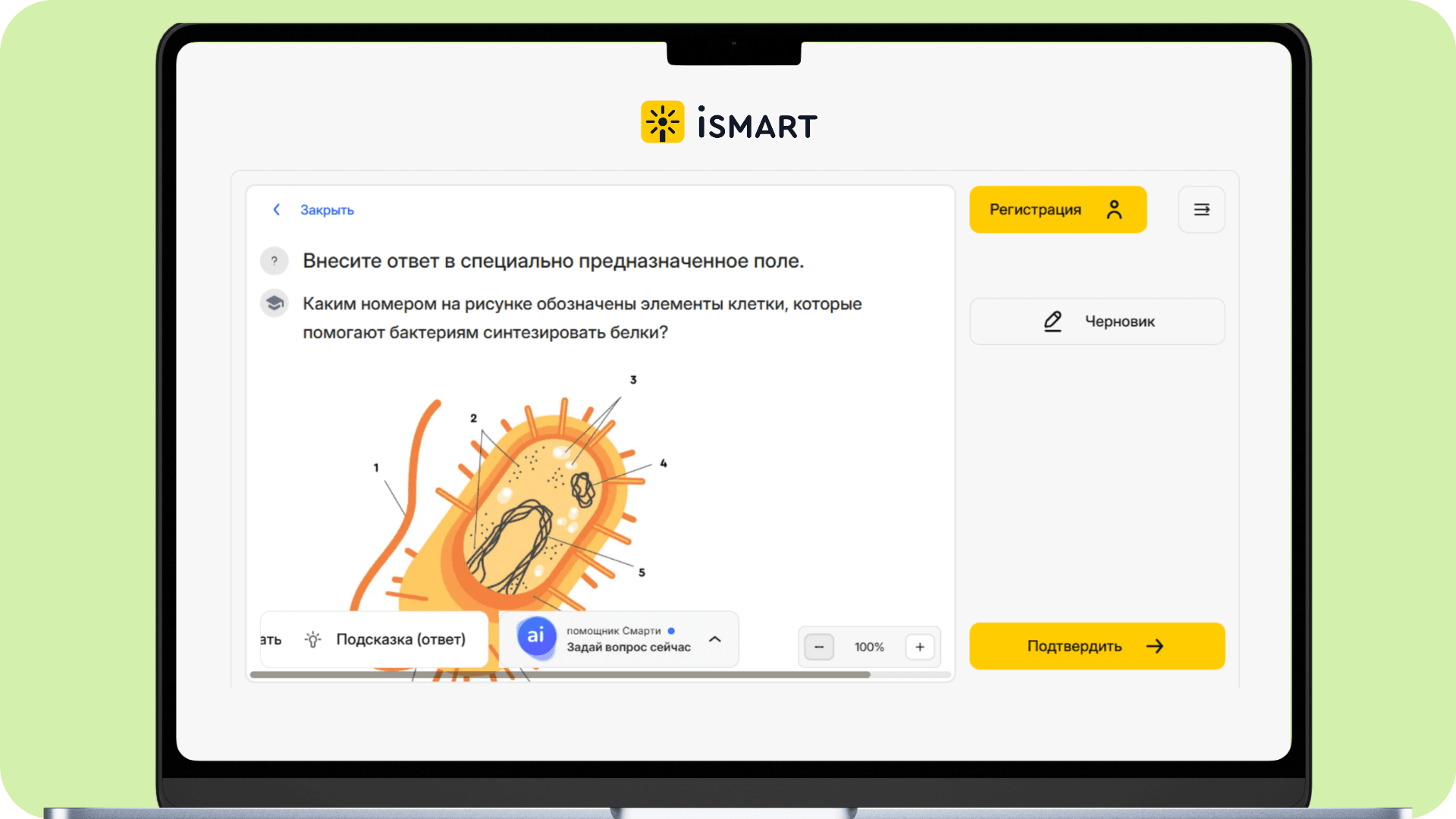Click the pencil icon in Черновик

(x=1053, y=322)
